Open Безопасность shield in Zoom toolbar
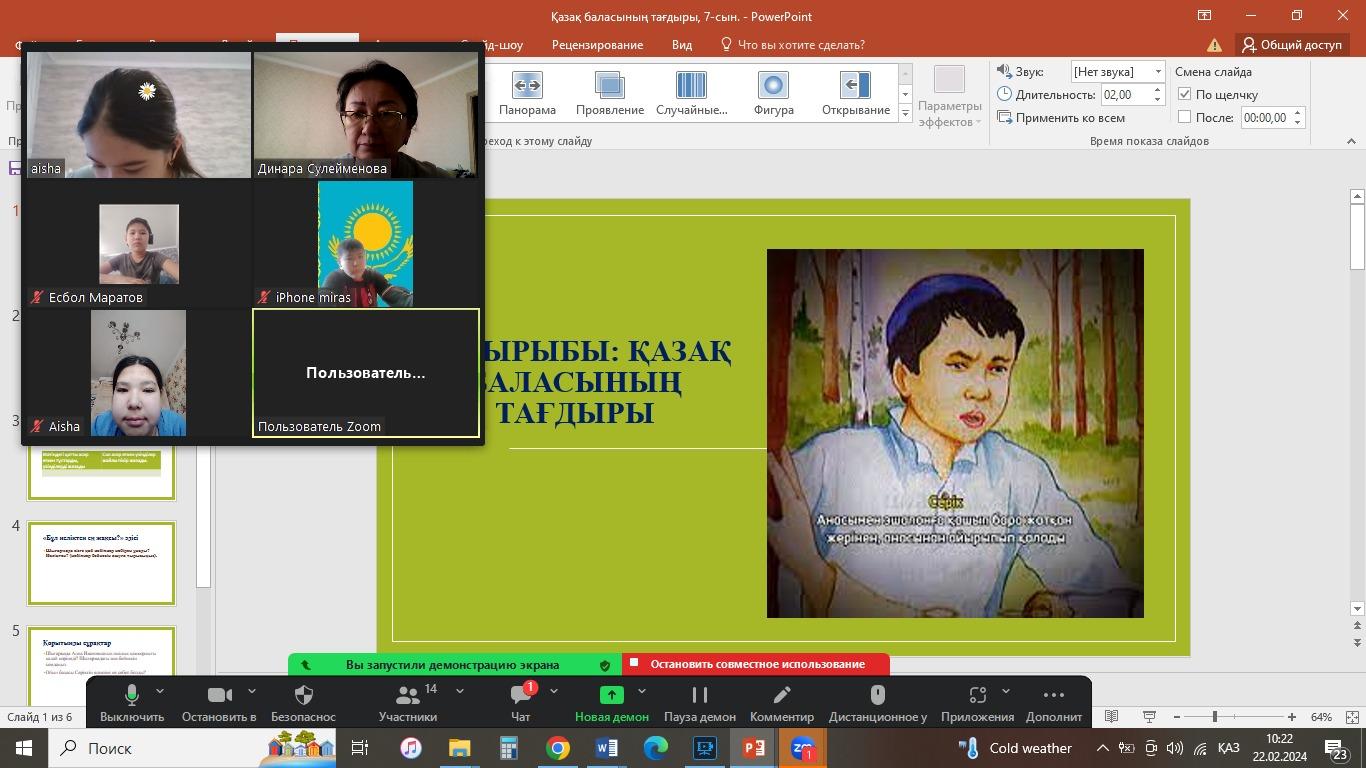 [304, 704]
